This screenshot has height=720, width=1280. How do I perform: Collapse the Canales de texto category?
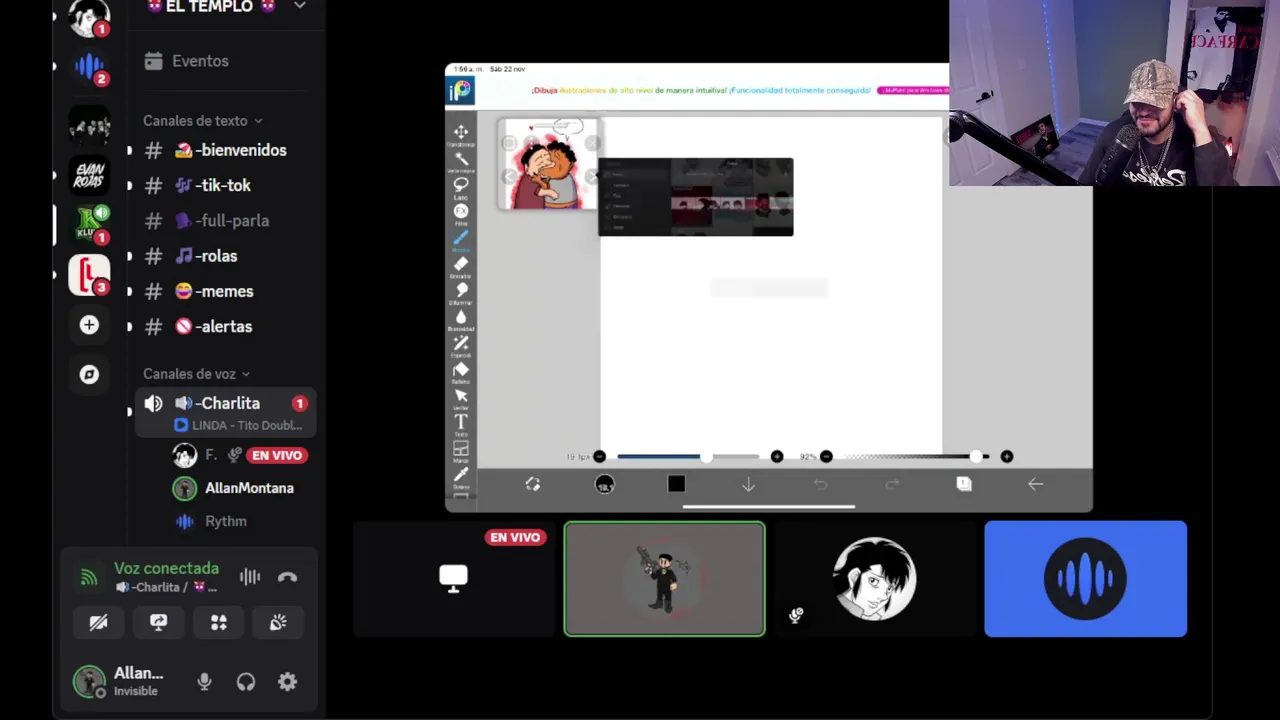coord(203,121)
